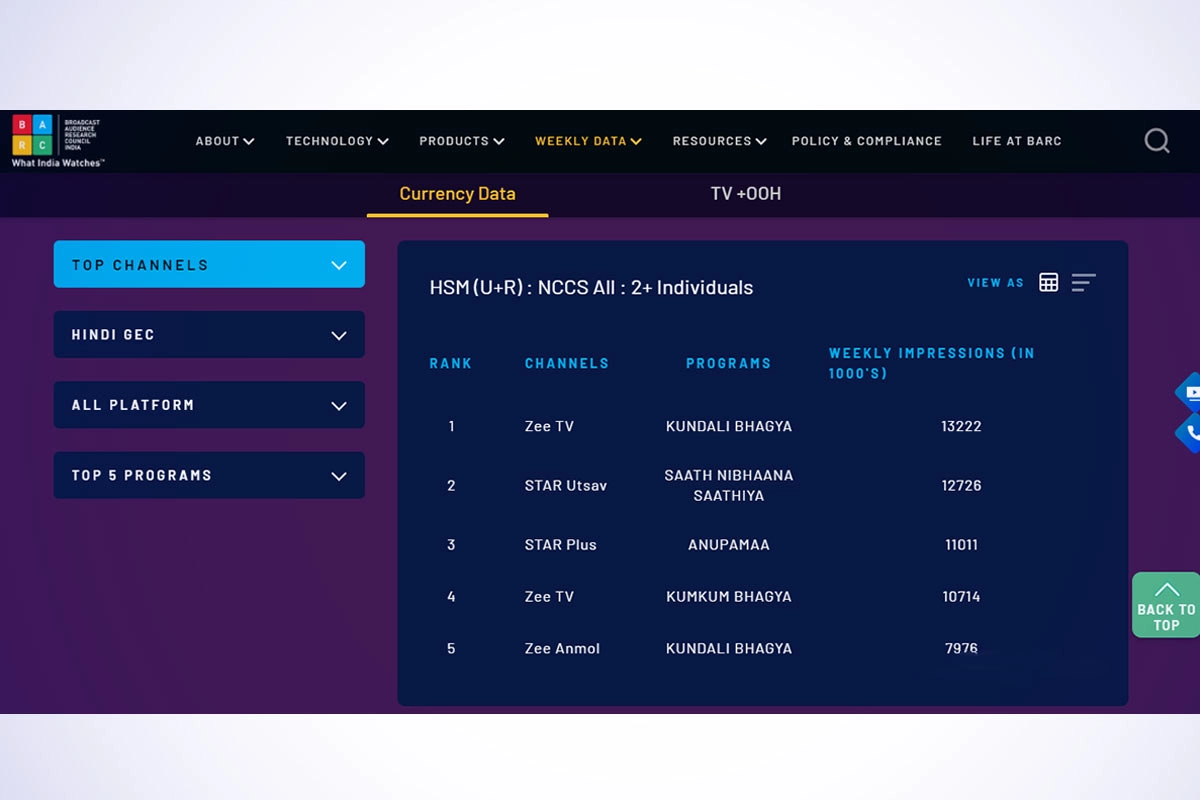The height and width of the screenshot is (800, 1200).
Task: Click the BARC logo in header
Action: tap(56, 140)
